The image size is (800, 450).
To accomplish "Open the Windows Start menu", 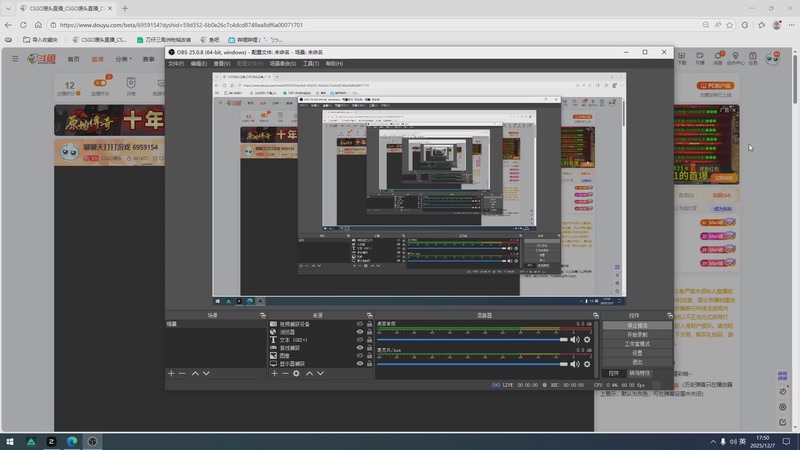I will click(x=10, y=441).
